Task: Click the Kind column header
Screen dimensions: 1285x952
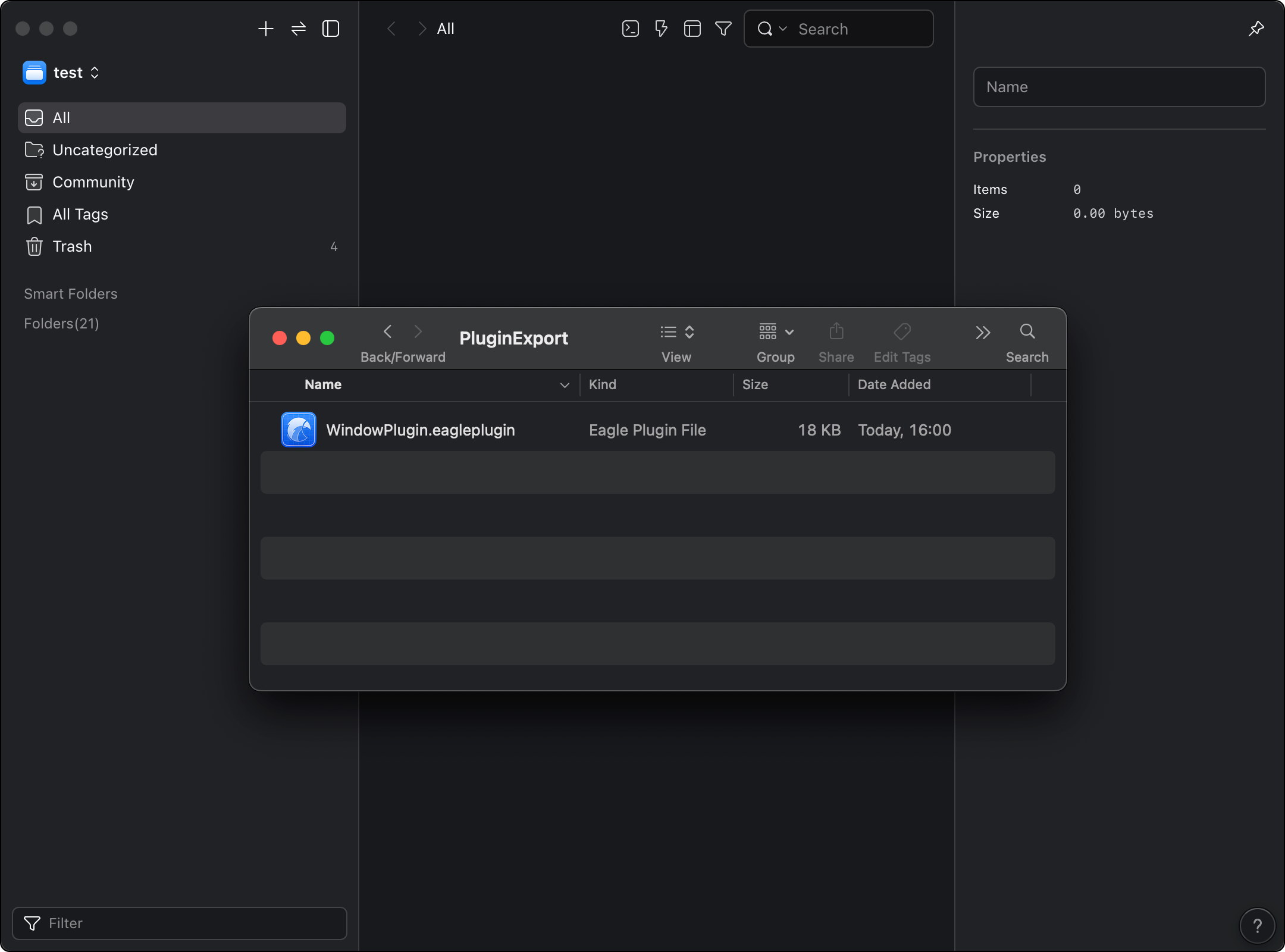Action: click(603, 384)
